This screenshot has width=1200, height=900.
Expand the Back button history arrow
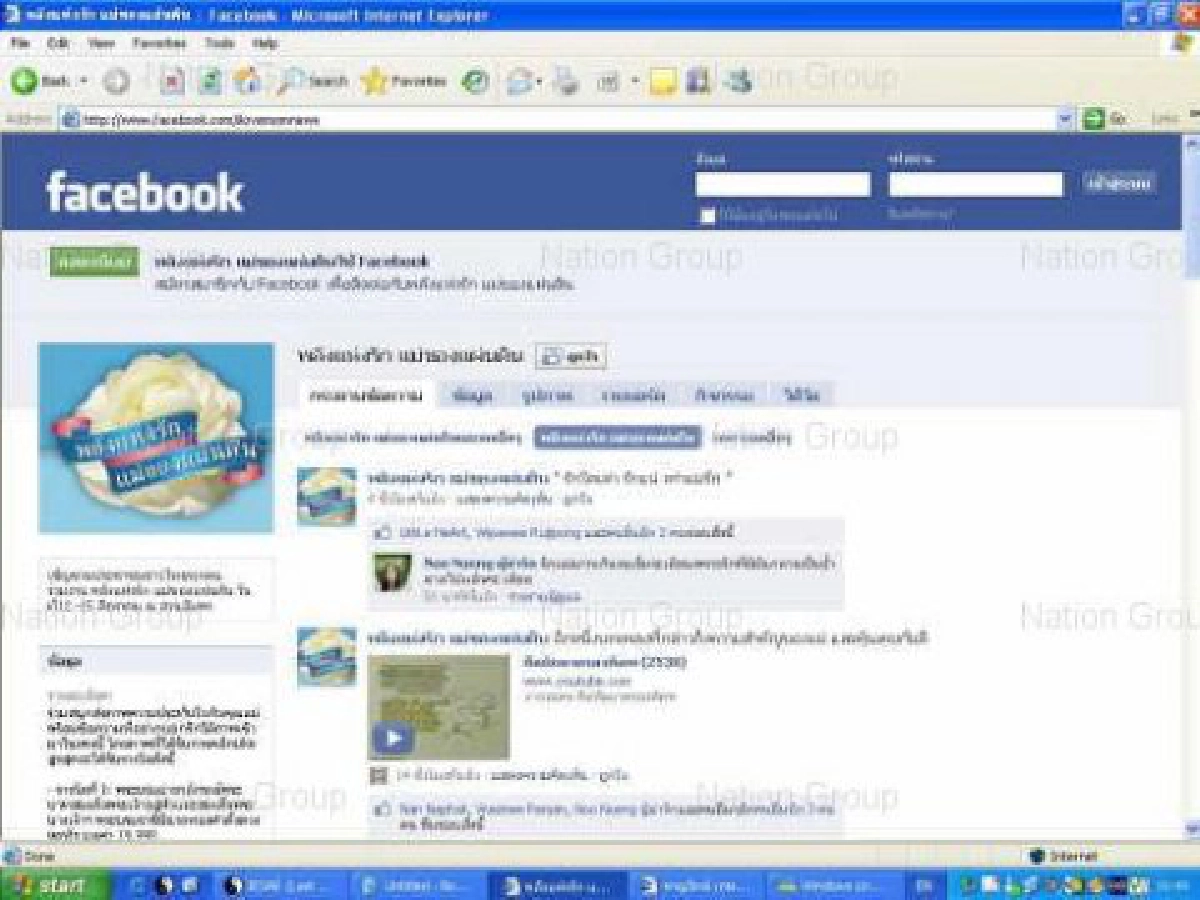click(84, 82)
